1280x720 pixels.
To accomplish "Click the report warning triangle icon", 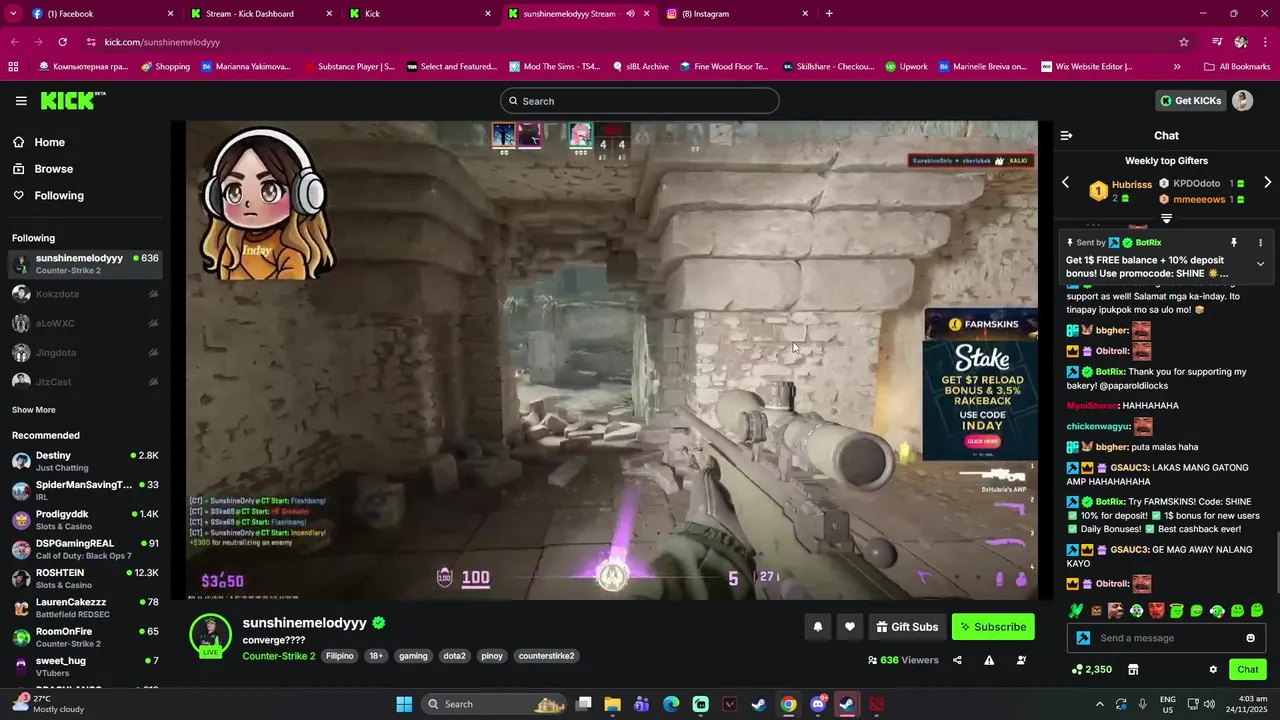I will pos(989,660).
